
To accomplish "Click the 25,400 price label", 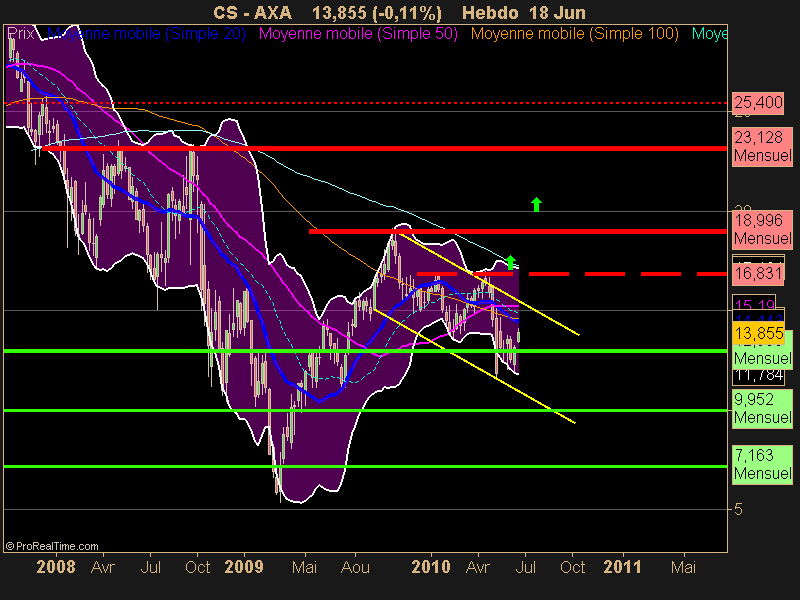I will [758, 103].
